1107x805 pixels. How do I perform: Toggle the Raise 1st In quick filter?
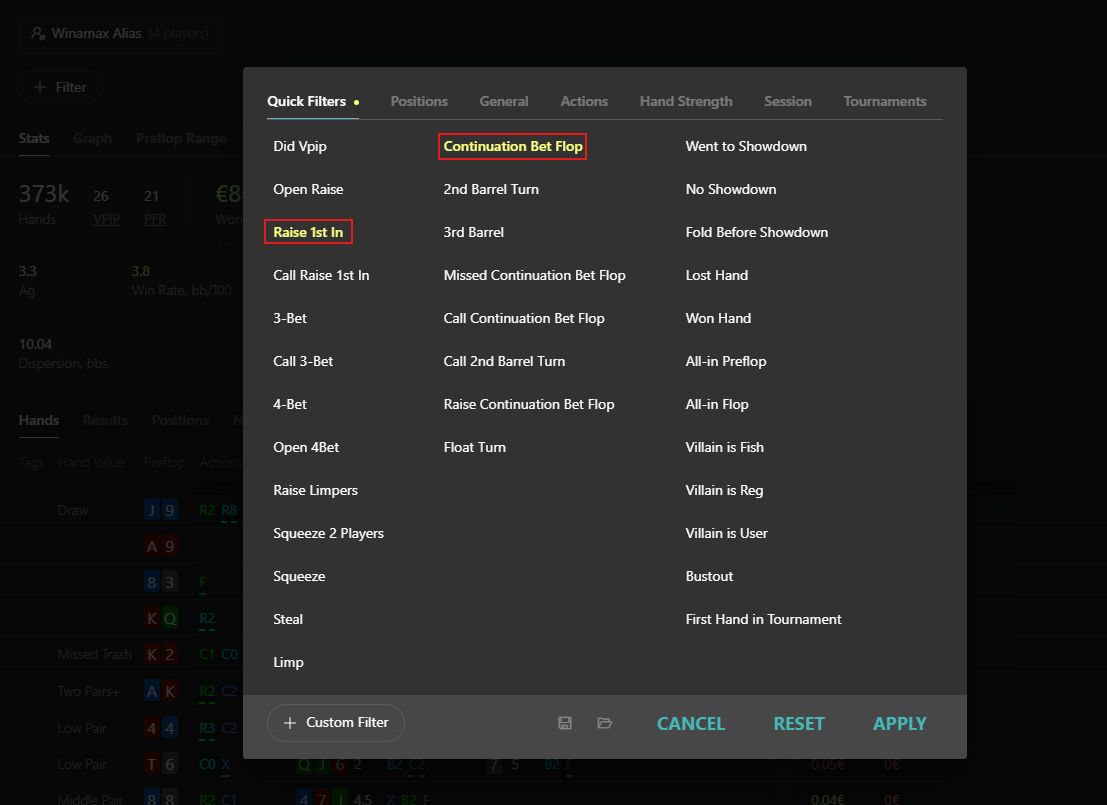coord(309,232)
